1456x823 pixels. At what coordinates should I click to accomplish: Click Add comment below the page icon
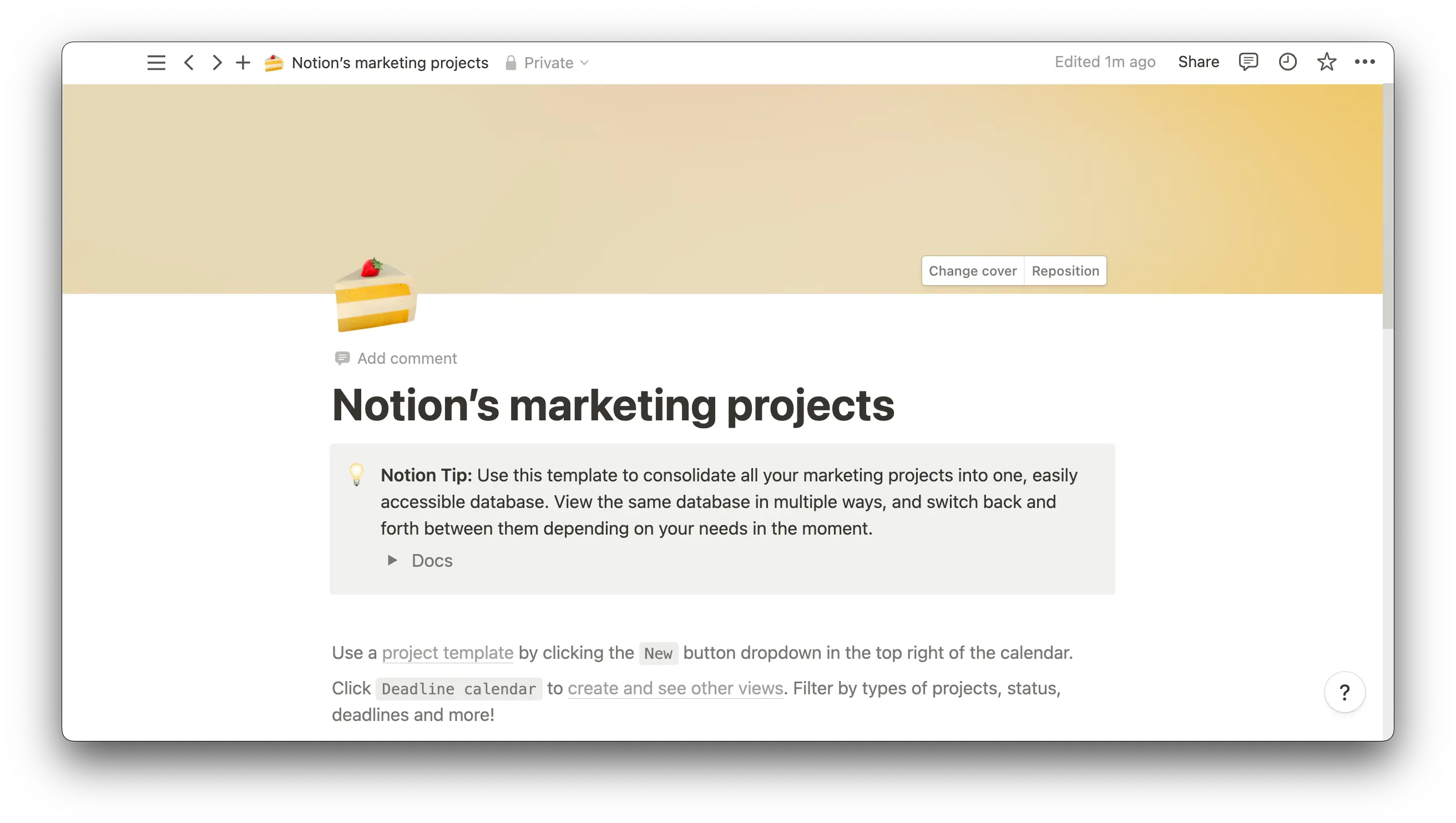click(x=407, y=358)
